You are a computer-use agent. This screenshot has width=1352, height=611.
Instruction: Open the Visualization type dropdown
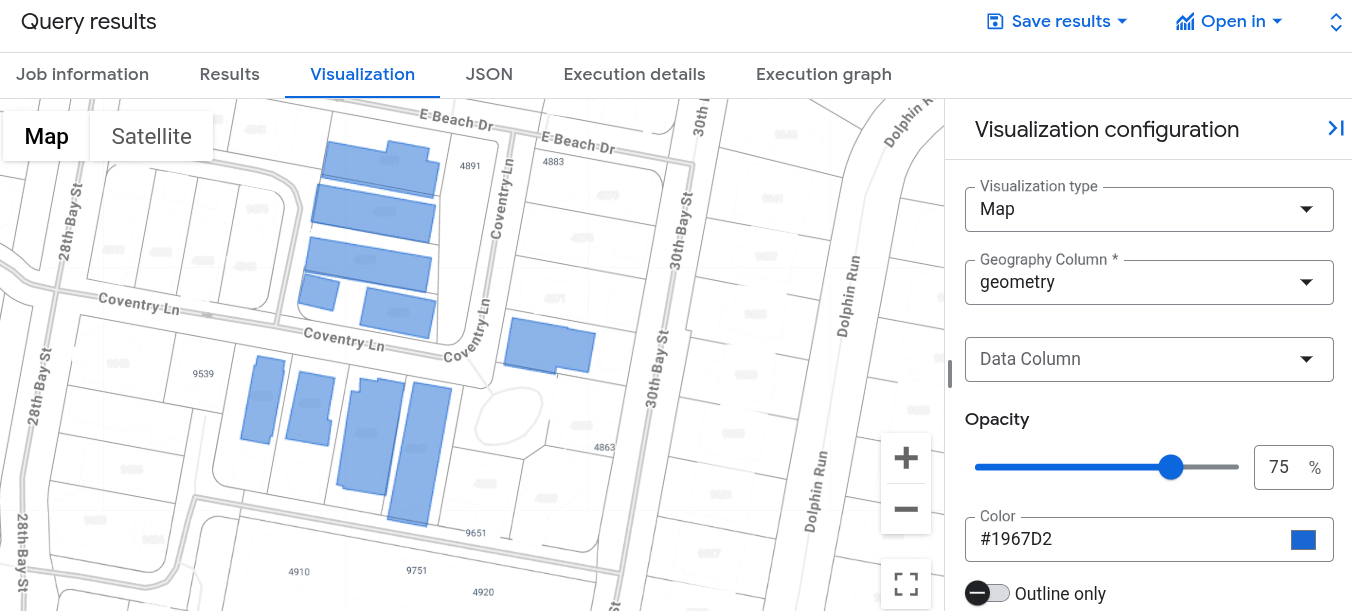(x=1148, y=209)
